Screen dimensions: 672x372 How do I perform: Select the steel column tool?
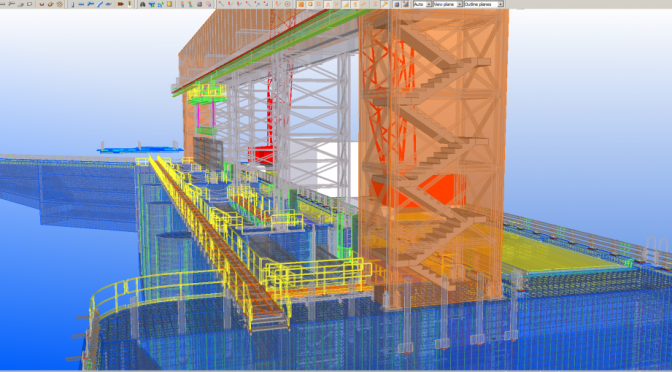click(72, 4)
